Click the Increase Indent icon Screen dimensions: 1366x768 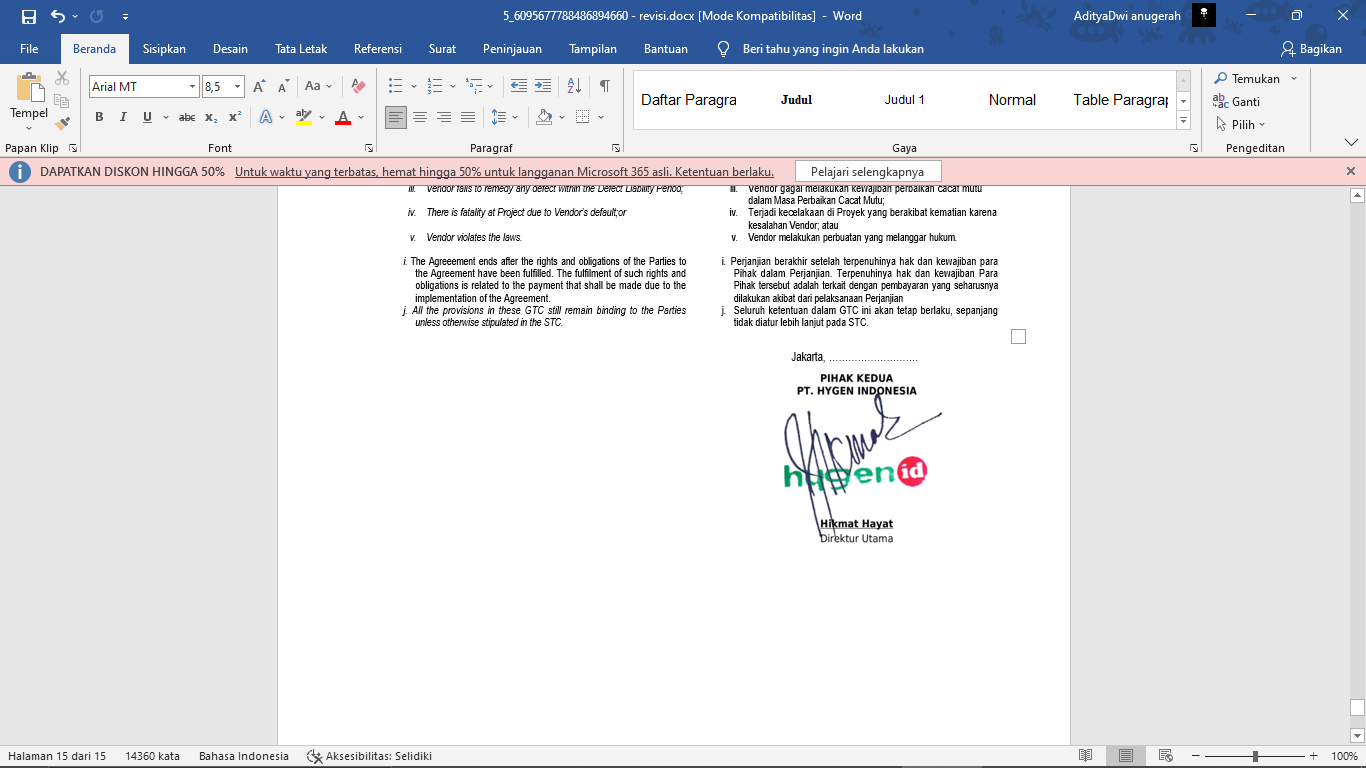click(x=543, y=86)
